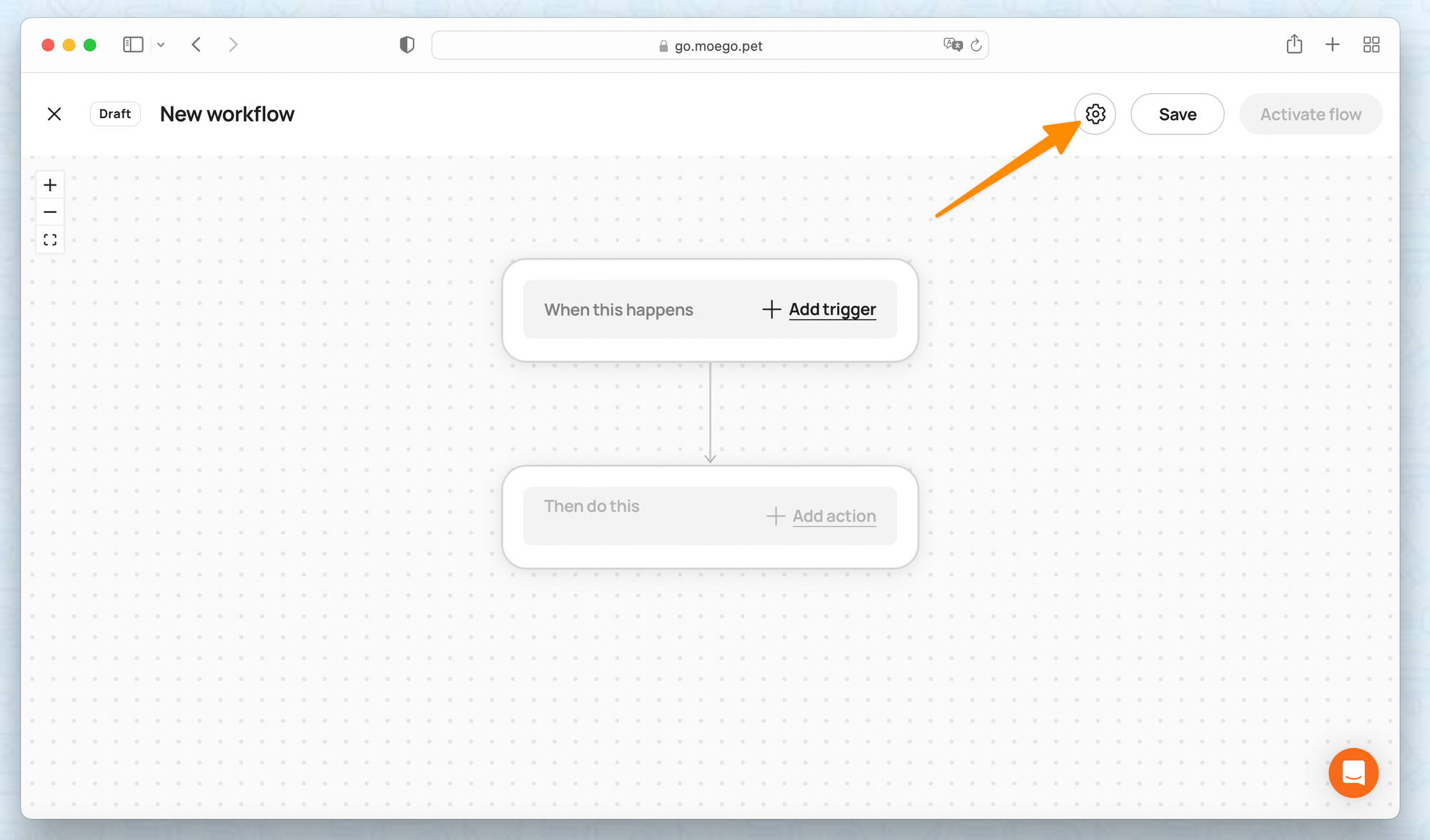The width and height of the screenshot is (1430, 840).
Task: Zoom out of the workflow canvas
Action: [50, 212]
